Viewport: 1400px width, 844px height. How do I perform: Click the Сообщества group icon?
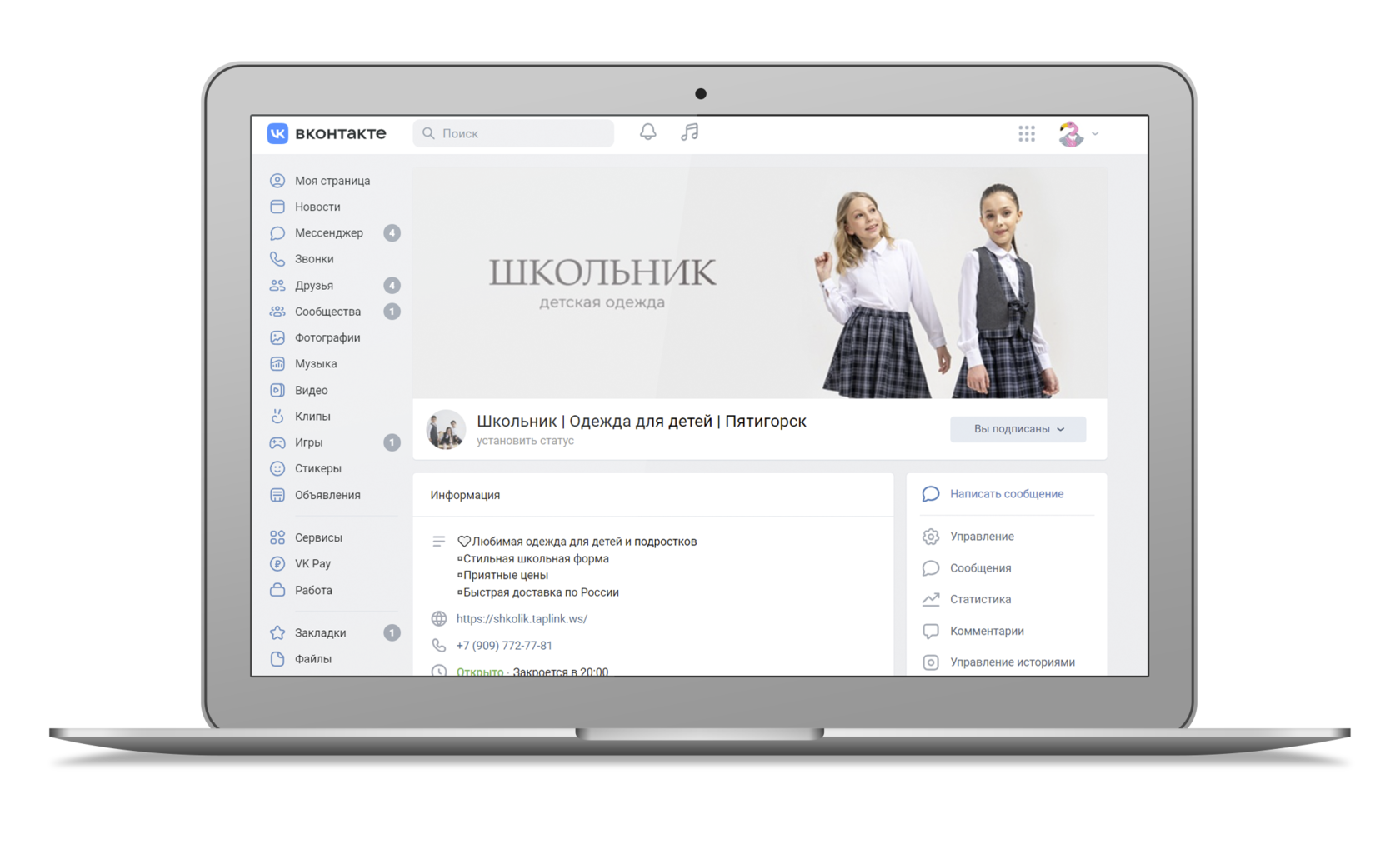pyautogui.click(x=277, y=312)
